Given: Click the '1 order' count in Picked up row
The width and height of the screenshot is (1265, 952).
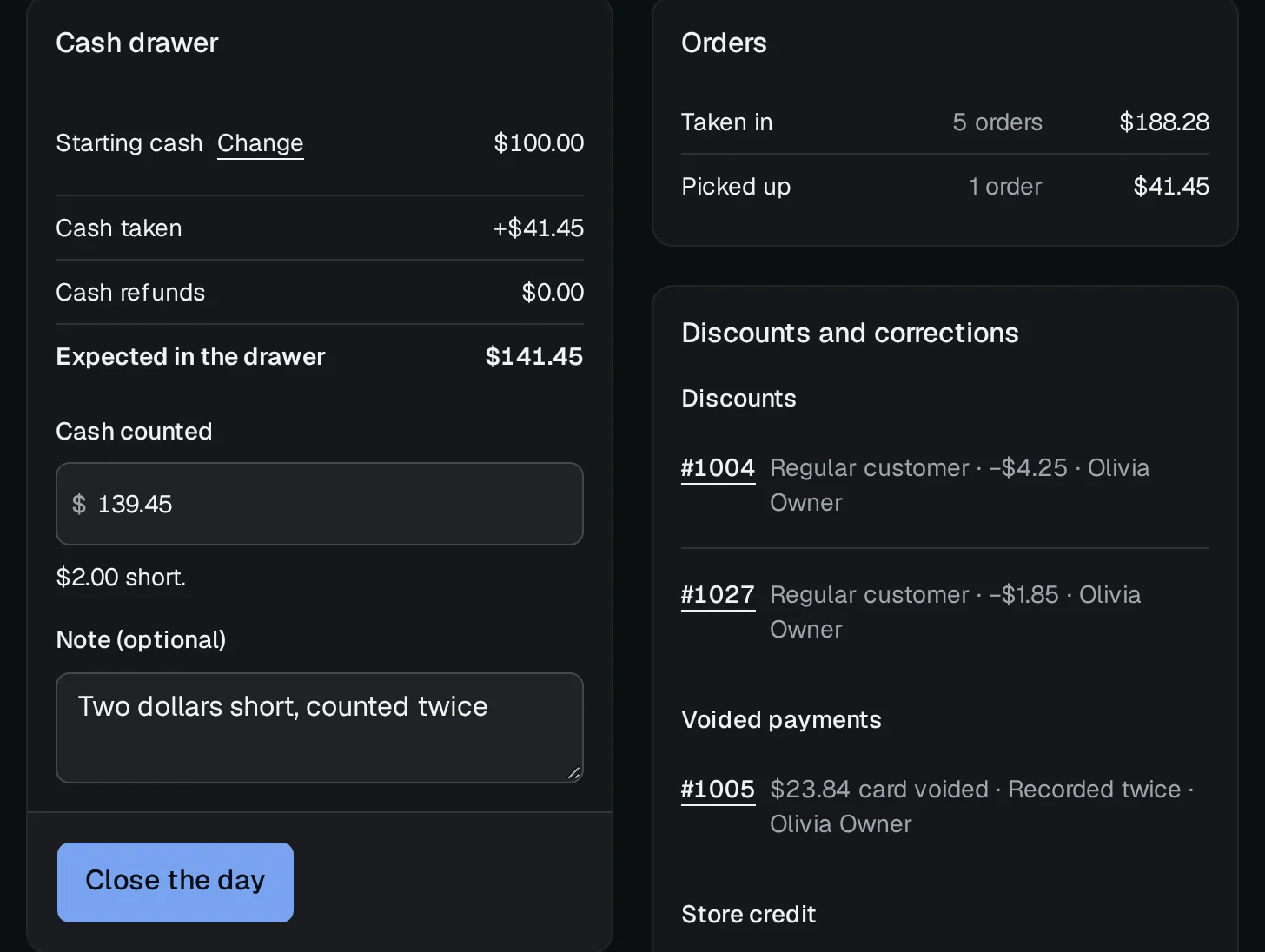Looking at the screenshot, I should (1005, 187).
